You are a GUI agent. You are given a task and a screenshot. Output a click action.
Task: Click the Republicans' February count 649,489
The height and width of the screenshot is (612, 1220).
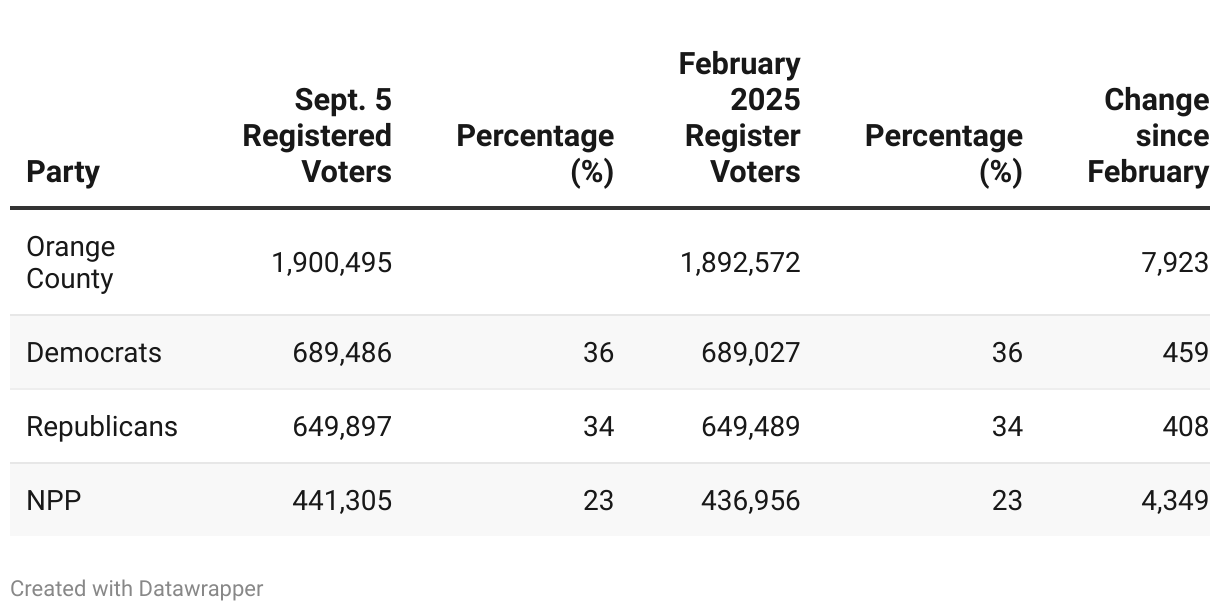pos(750,427)
